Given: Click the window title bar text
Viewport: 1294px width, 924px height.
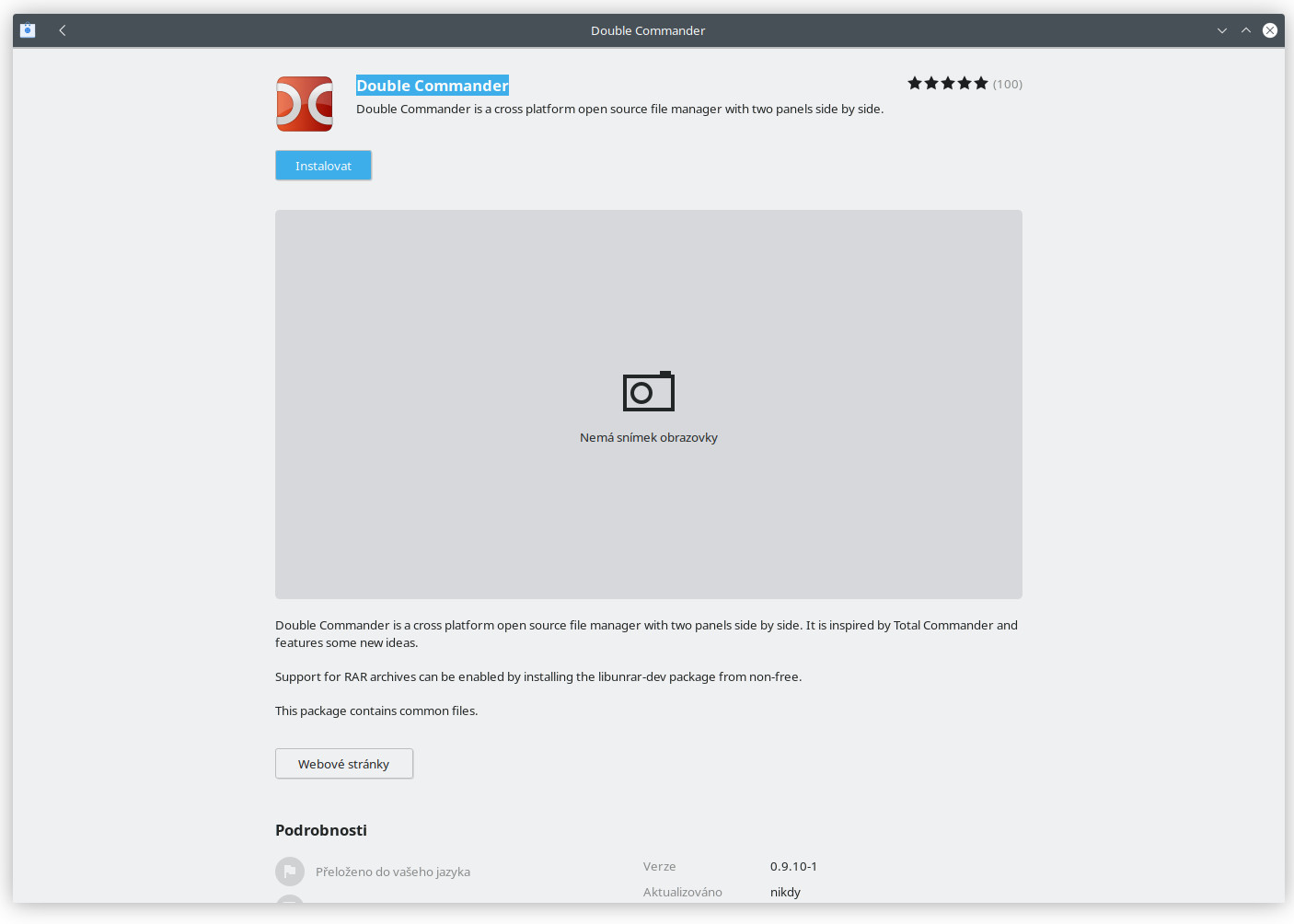Looking at the screenshot, I should click(648, 31).
